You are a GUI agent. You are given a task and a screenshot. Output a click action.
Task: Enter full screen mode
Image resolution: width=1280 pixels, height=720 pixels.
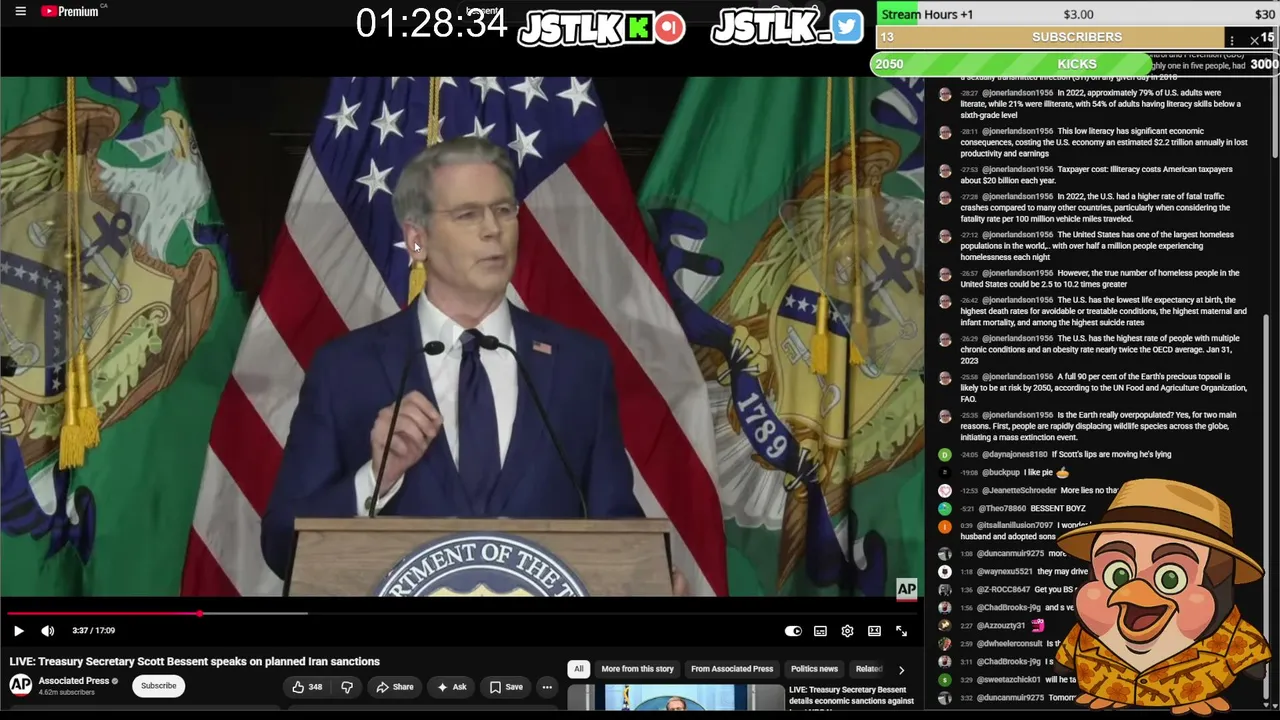click(901, 631)
